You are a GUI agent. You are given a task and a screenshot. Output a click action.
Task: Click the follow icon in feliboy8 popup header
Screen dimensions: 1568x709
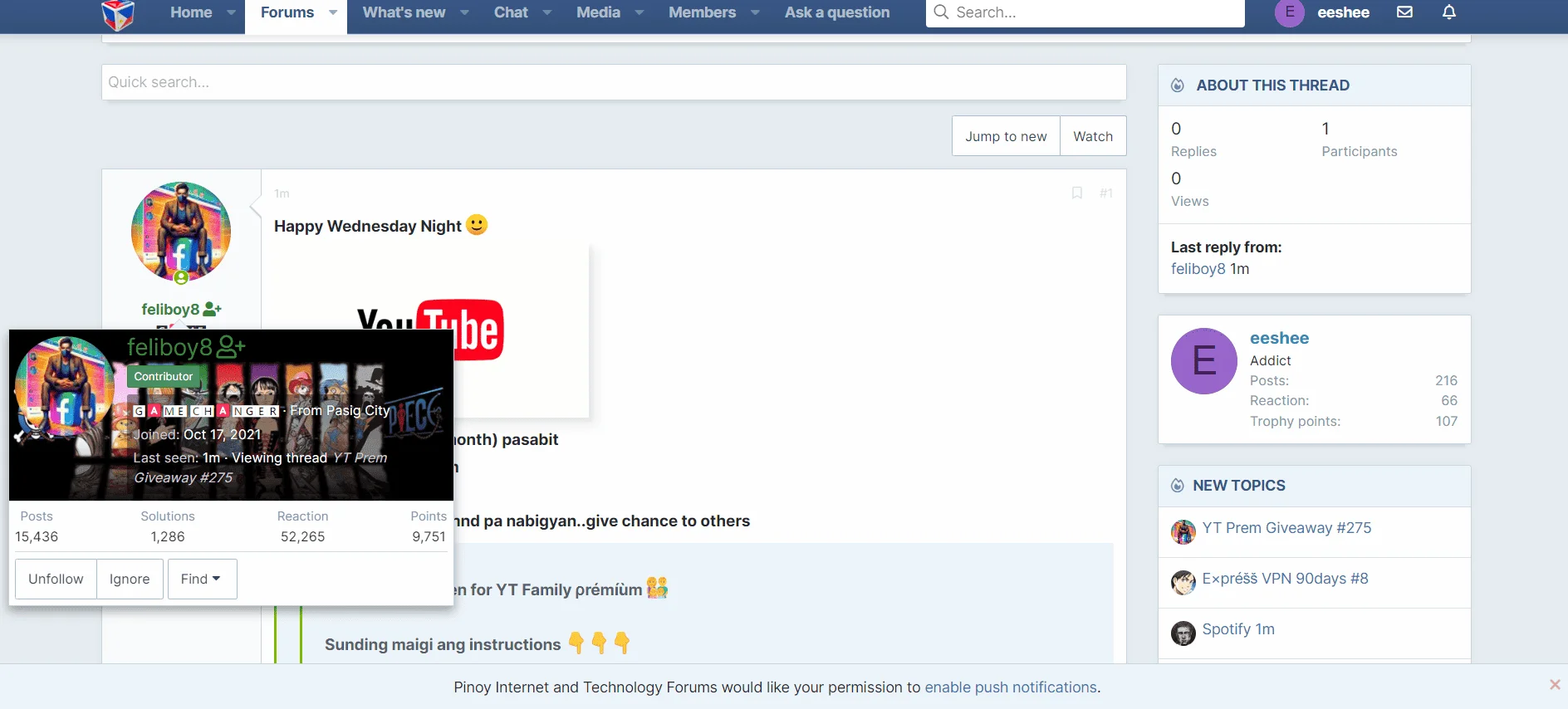[231, 347]
